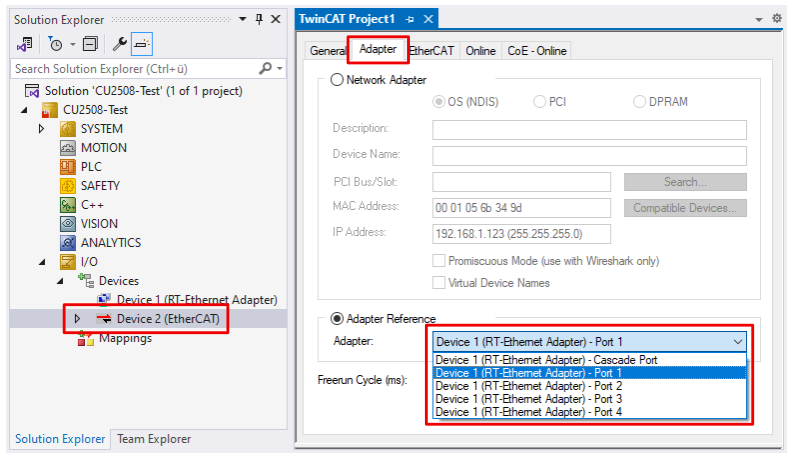Click the Devices node icon
The width and height of the screenshot is (793, 459).
(86, 281)
